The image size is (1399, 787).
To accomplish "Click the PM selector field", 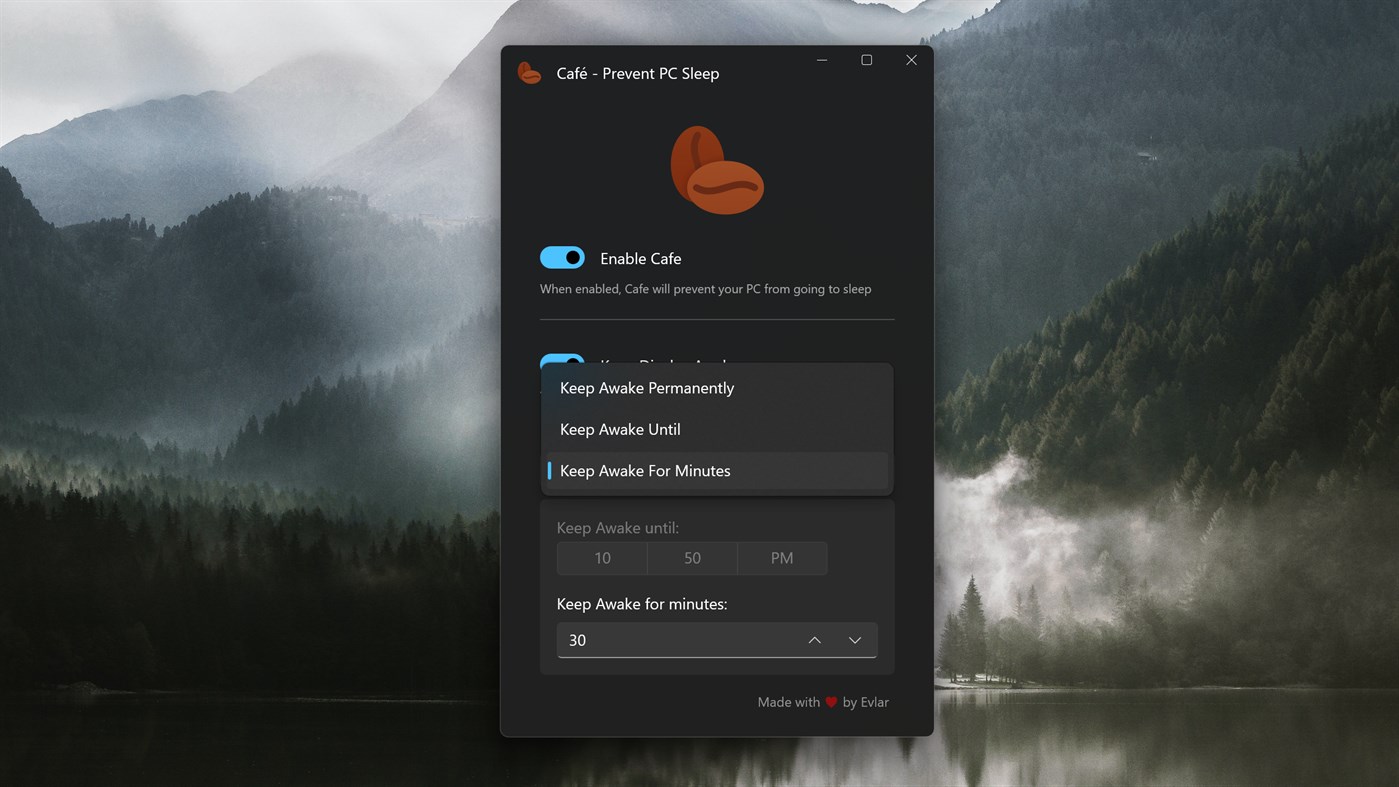I will 782,558.
